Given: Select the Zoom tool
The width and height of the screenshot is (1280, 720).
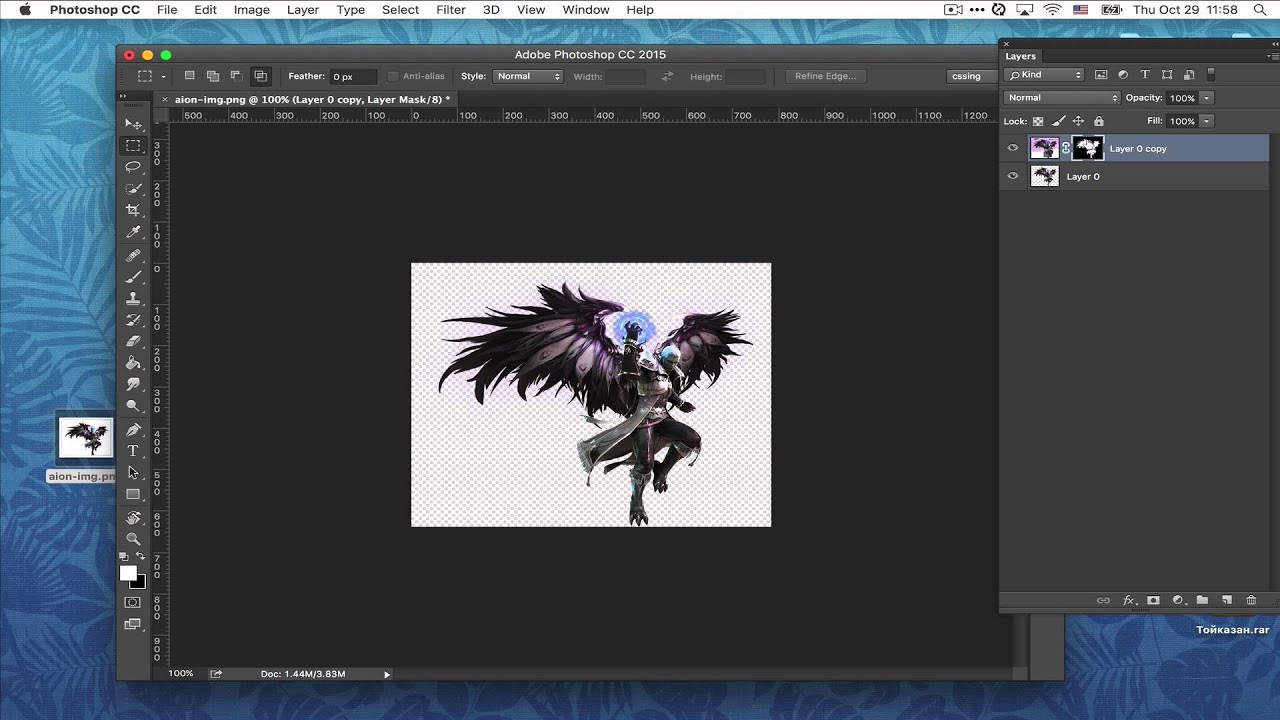Looking at the screenshot, I should (133, 539).
